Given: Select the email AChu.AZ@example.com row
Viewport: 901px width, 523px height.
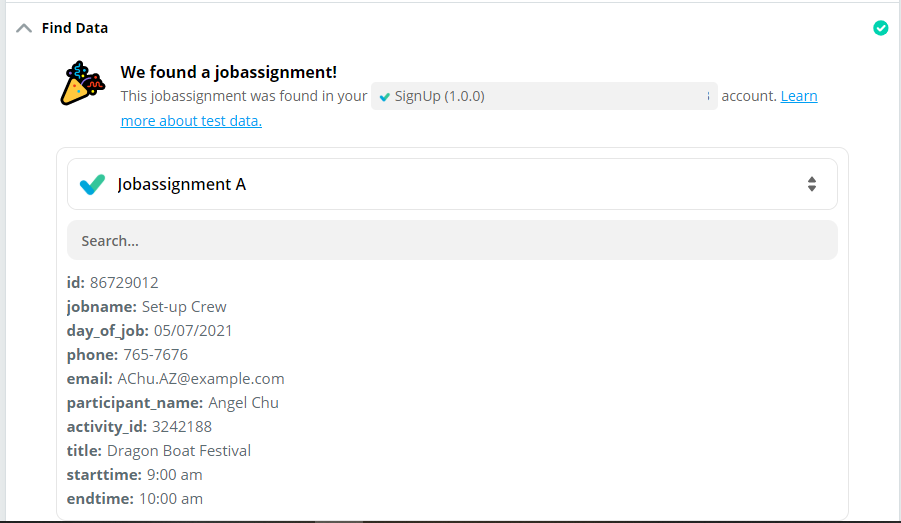Looking at the screenshot, I should click(175, 379).
